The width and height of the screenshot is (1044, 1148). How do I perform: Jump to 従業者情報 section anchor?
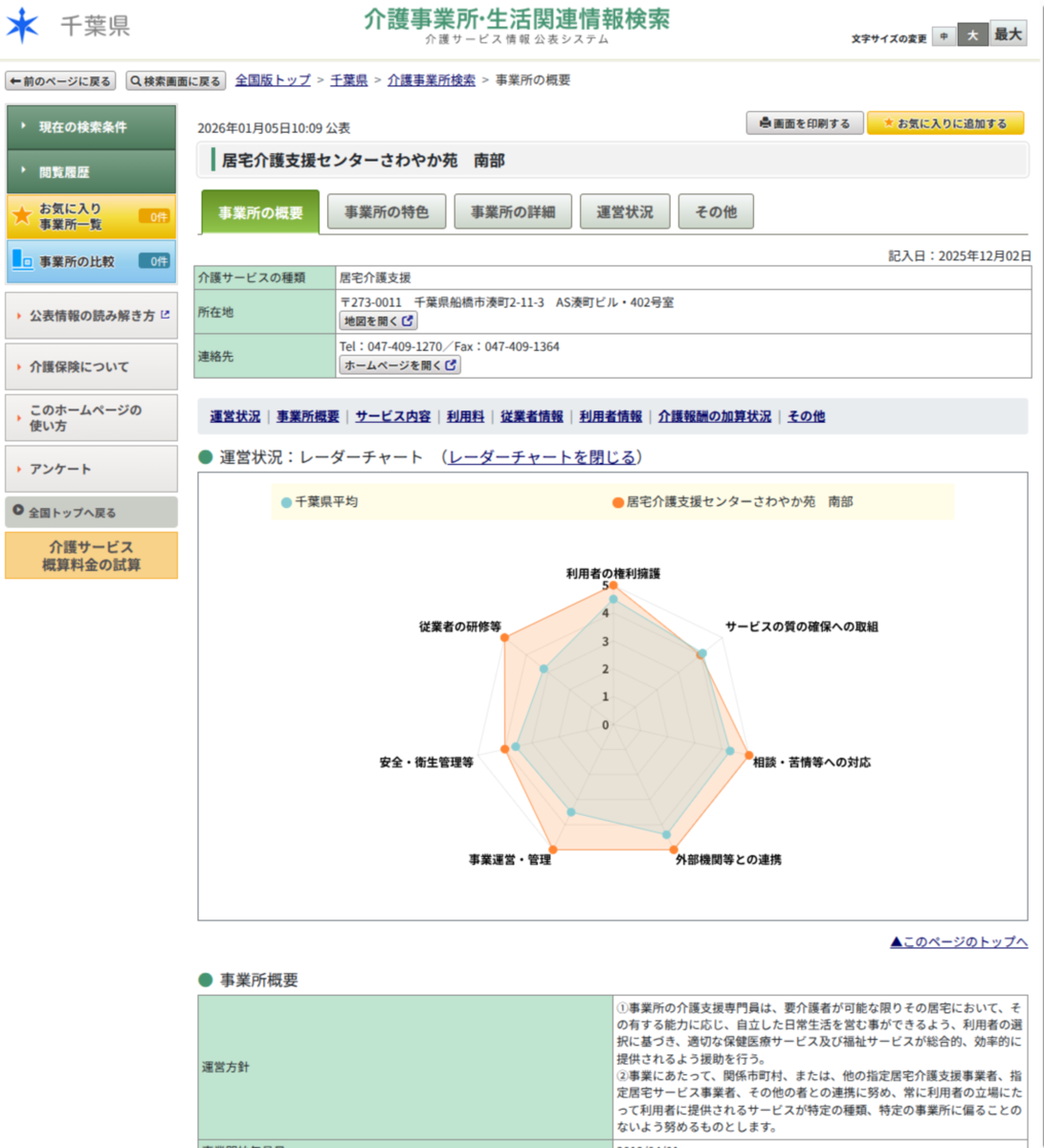532,417
